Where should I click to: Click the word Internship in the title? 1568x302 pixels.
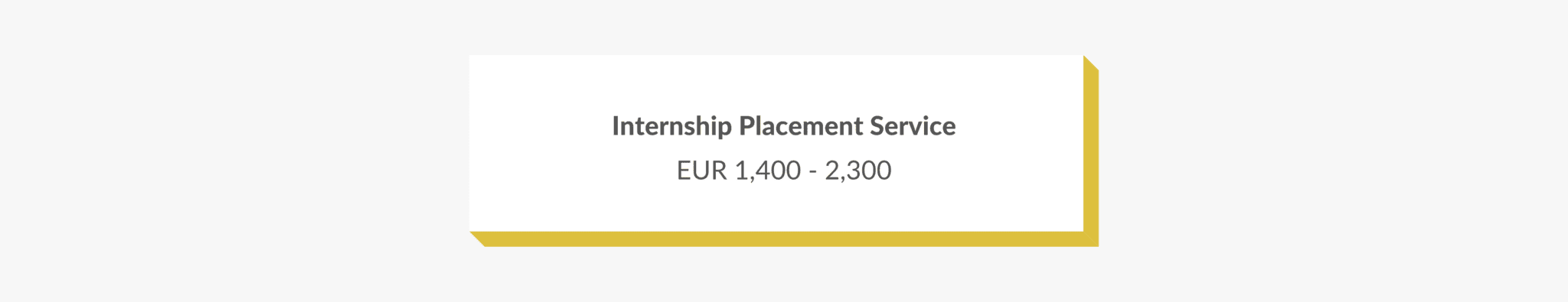tap(671, 126)
